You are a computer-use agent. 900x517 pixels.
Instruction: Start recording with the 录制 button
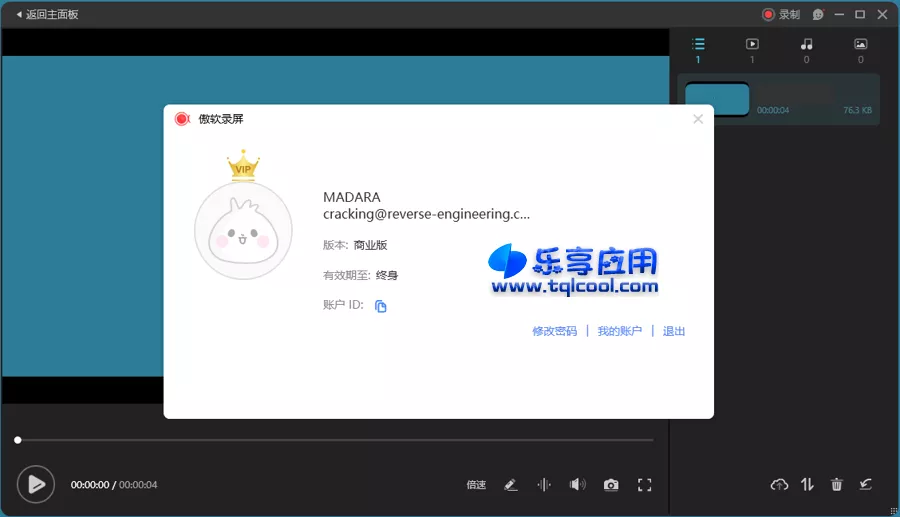click(x=781, y=14)
